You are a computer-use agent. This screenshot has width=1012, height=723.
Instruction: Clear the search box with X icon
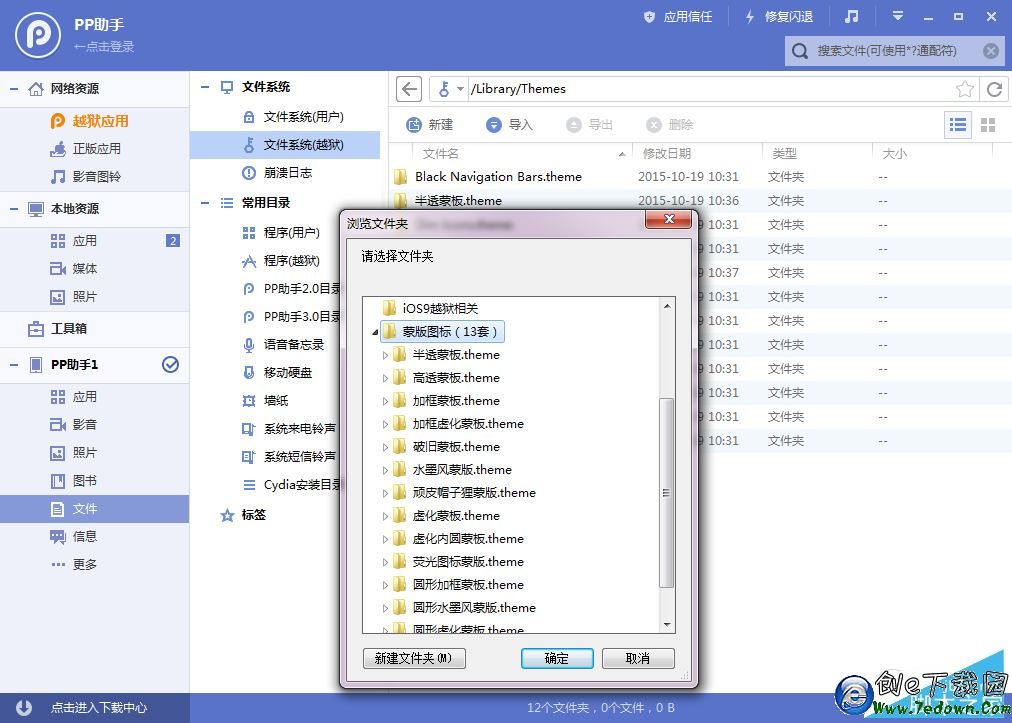[991, 50]
